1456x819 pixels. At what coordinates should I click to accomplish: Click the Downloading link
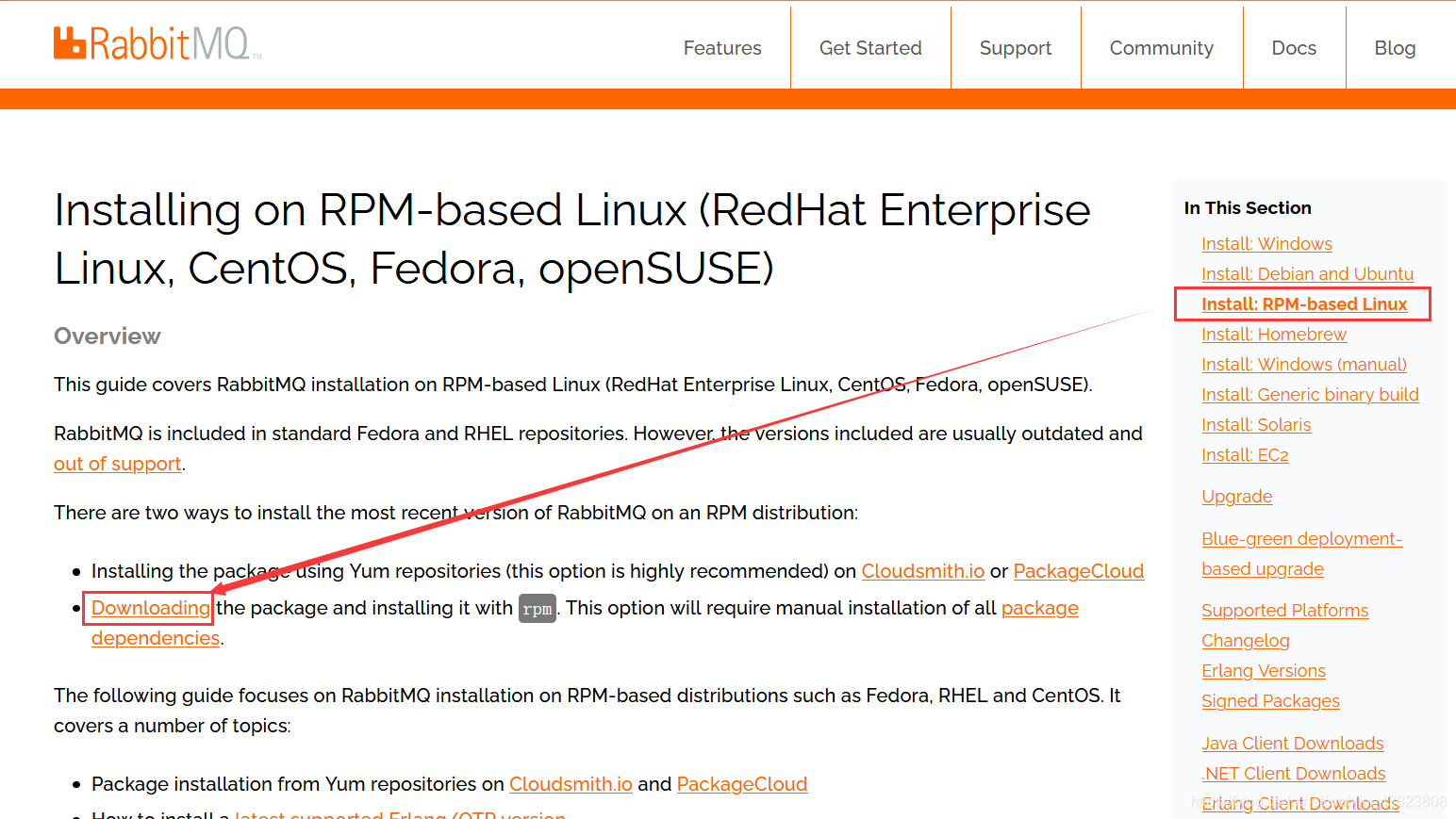[150, 608]
